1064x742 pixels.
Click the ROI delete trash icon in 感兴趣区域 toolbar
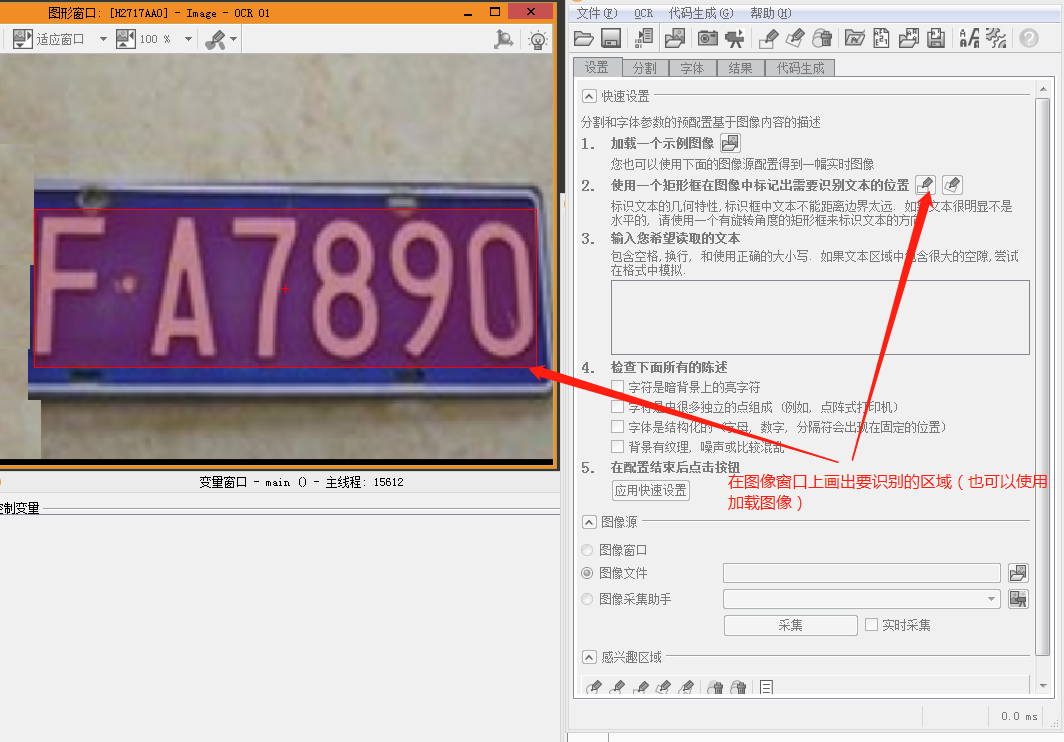(x=716, y=686)
